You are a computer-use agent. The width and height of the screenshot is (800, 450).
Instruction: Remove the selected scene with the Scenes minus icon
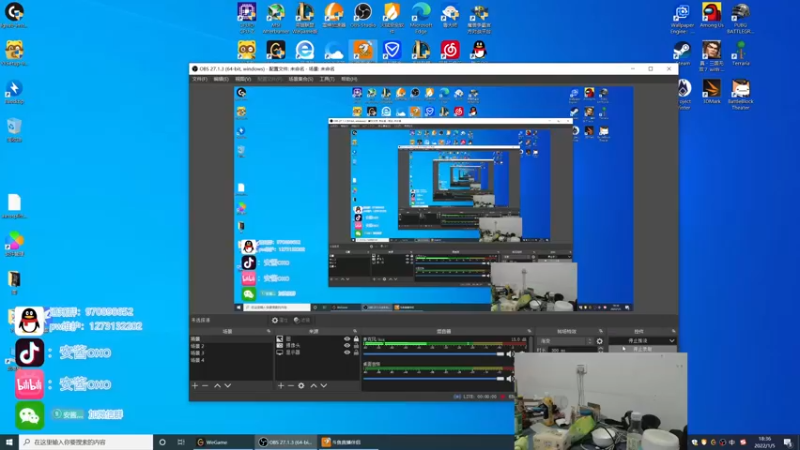[x=205, y=386]
